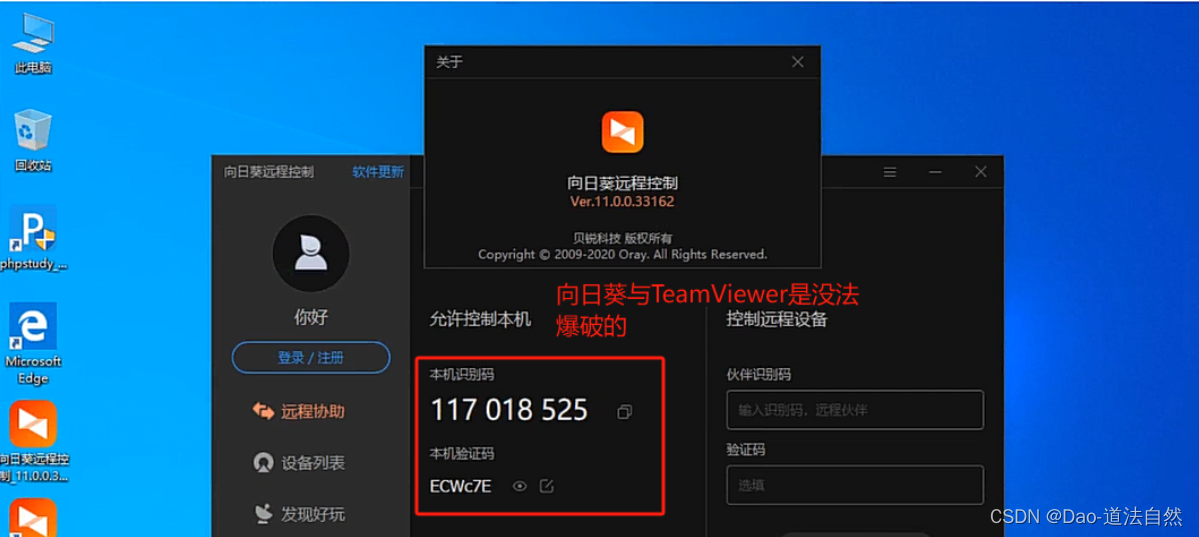Select the 向日葵远程控制 11.0.0.3 installer icon
Image resolution: width=1199 pixels, height=537 pixels.
(x=33, y=441)
